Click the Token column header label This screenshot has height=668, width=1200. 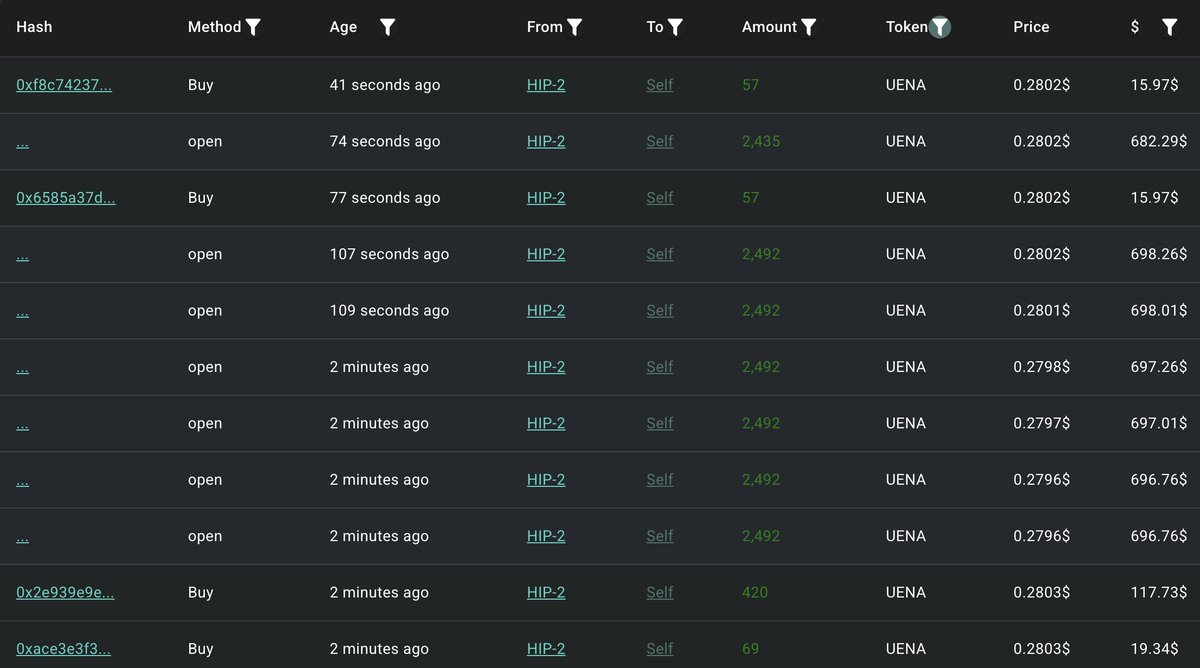[906, 27]
